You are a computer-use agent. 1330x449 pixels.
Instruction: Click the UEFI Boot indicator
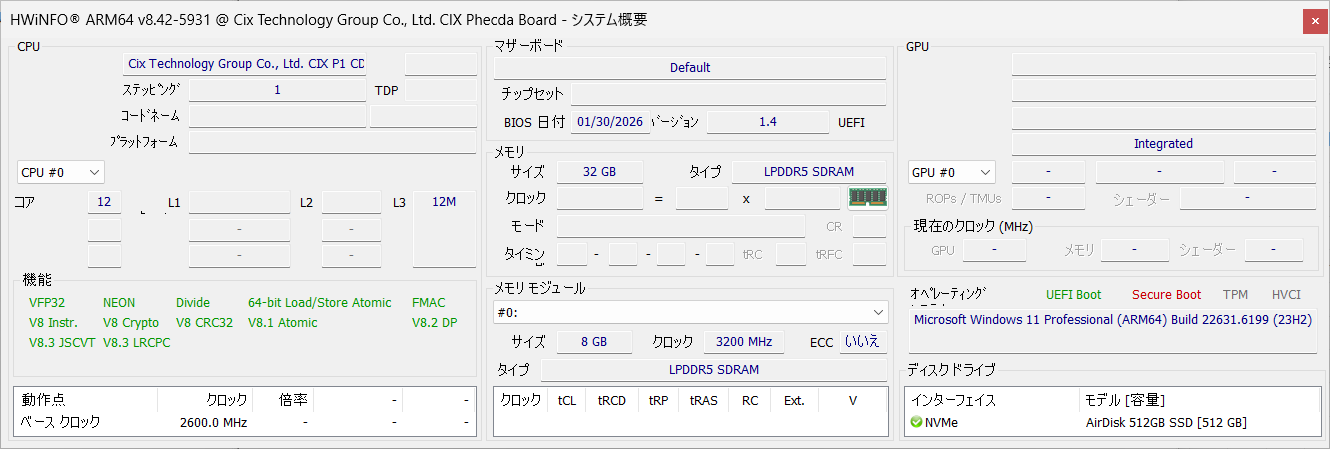pos(1073,295)
